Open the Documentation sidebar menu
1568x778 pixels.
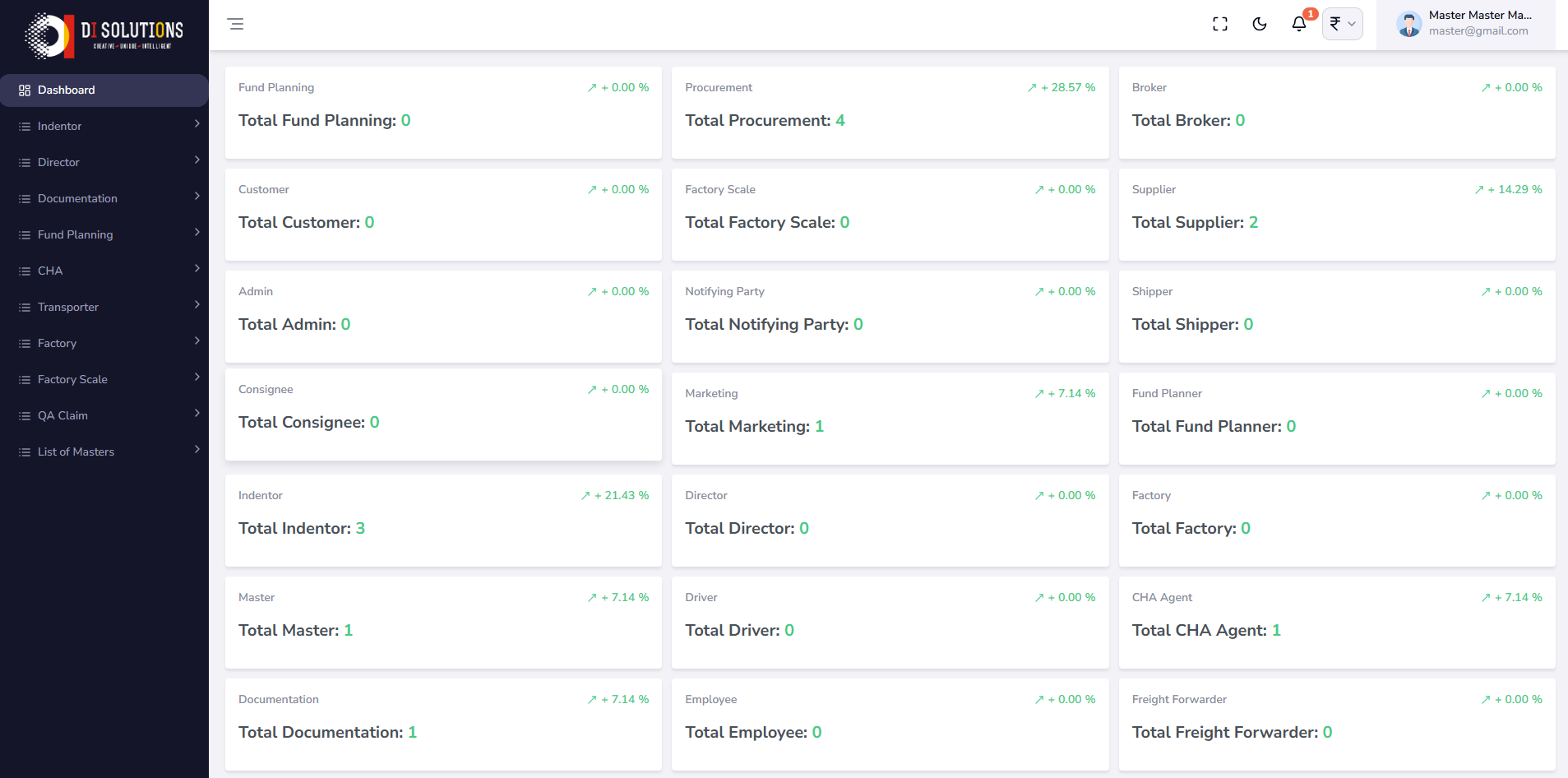pos(77,199)
